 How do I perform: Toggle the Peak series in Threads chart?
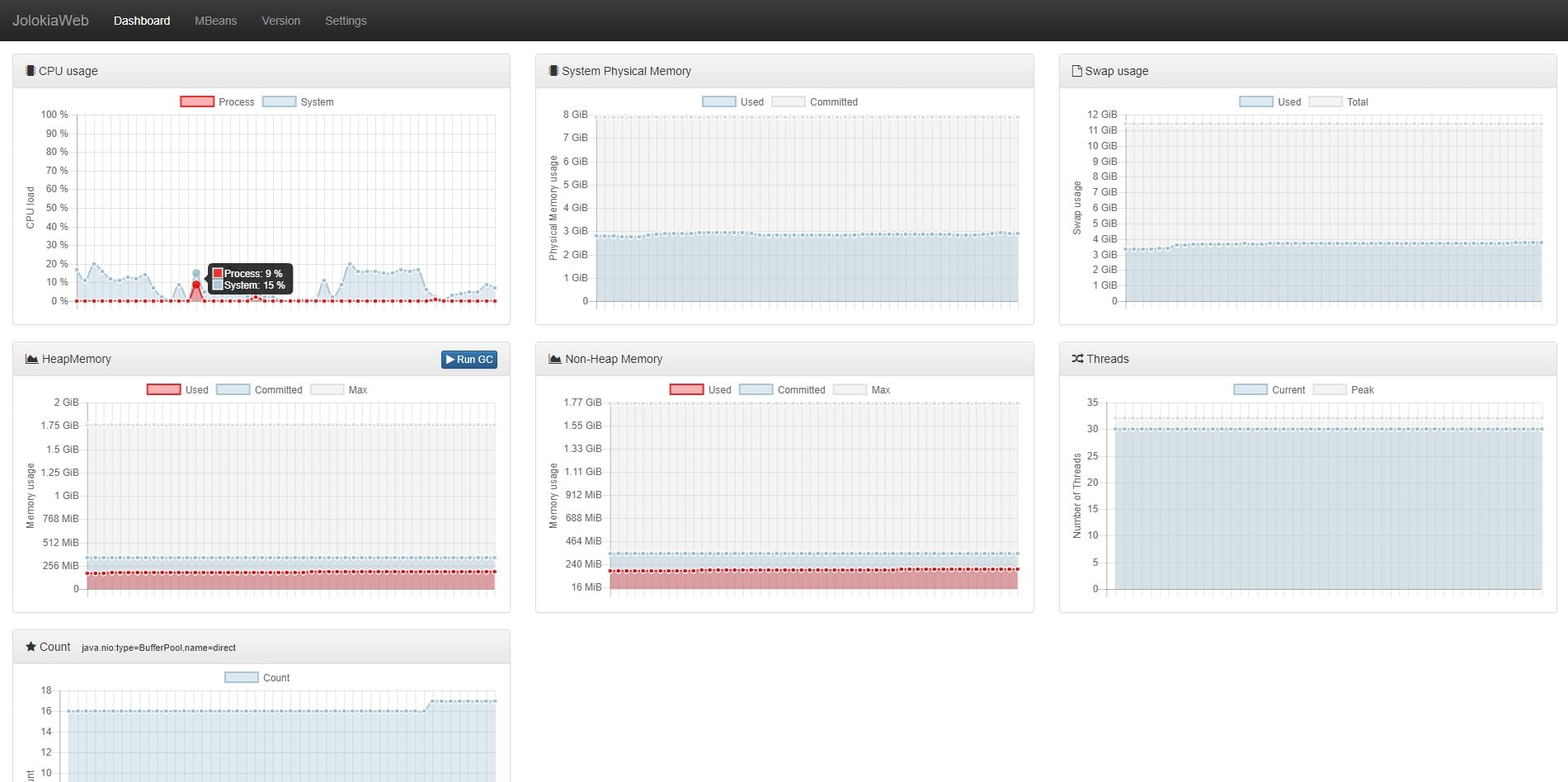pos(1343,390)
